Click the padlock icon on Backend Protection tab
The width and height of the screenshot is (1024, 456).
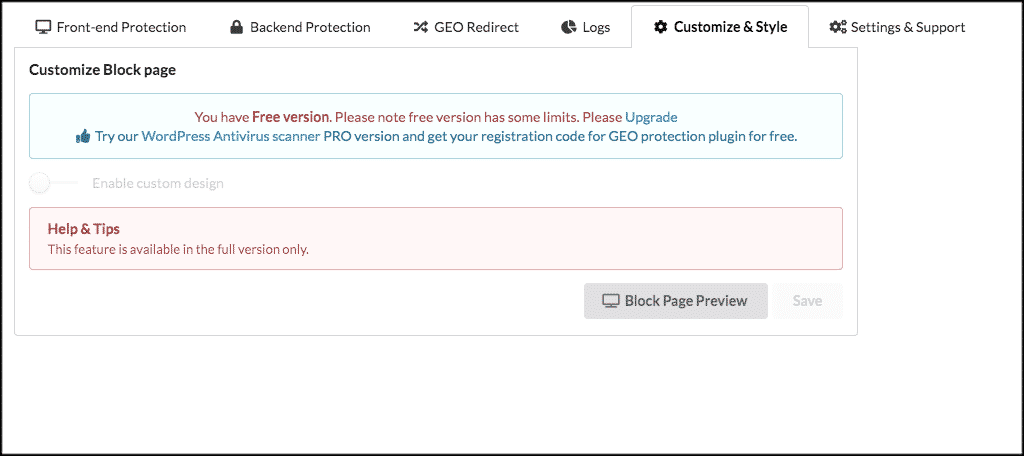point(236,27)
